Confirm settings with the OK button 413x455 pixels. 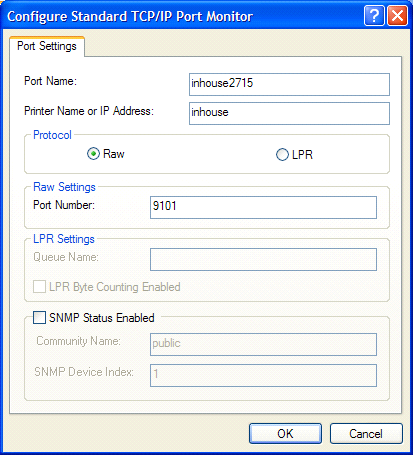pyautogui.click(x=285, y=434)
